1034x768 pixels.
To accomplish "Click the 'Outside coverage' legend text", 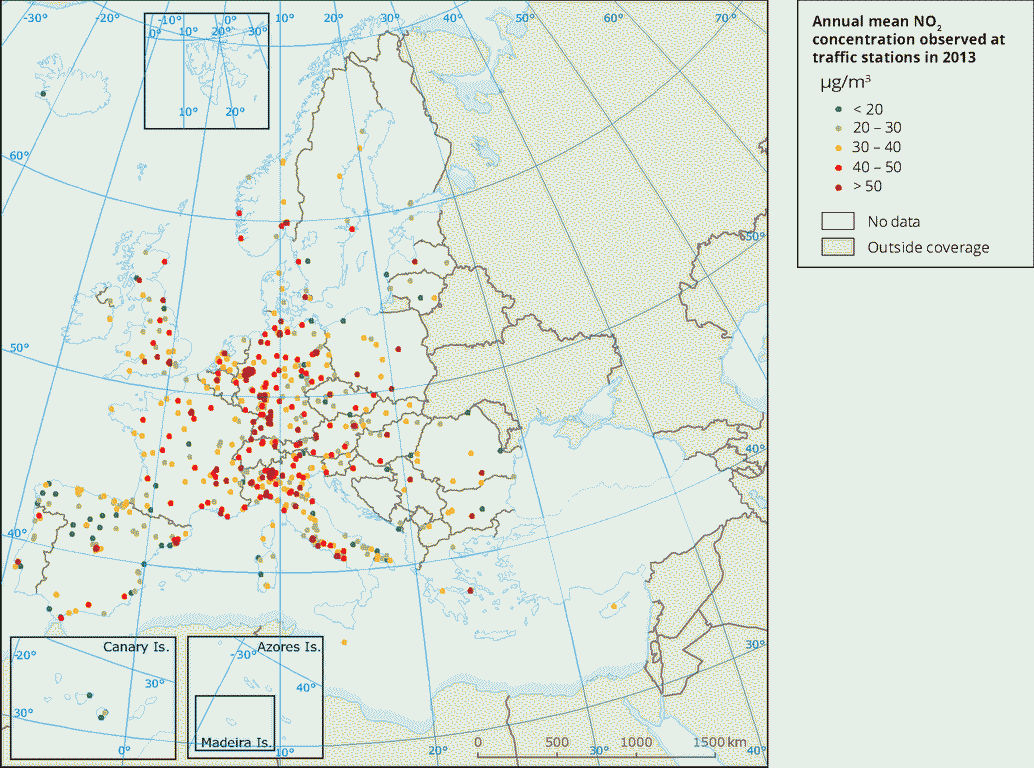I will click(x=927, y=247).
